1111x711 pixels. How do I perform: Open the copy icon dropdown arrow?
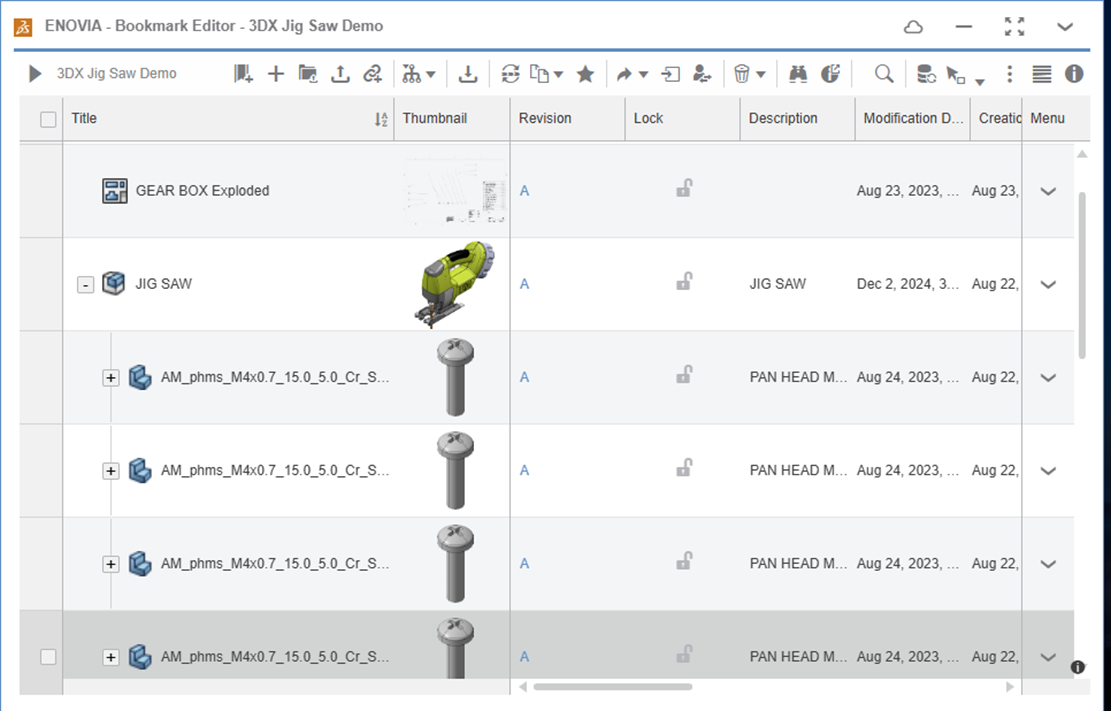(x=558, y=74)
